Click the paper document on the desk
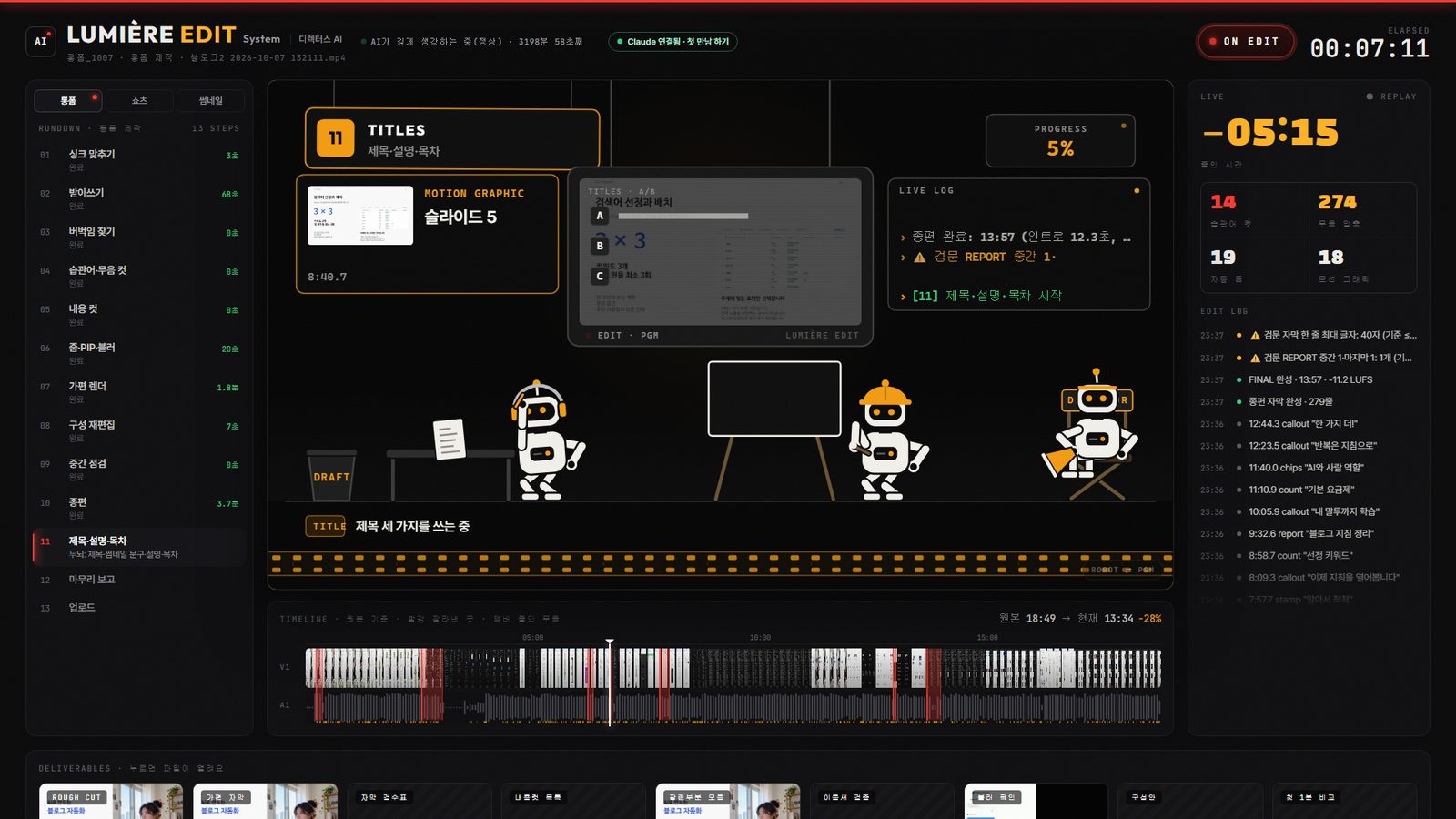The height and width of the screenshot is (819, 1456). [449, 439]
